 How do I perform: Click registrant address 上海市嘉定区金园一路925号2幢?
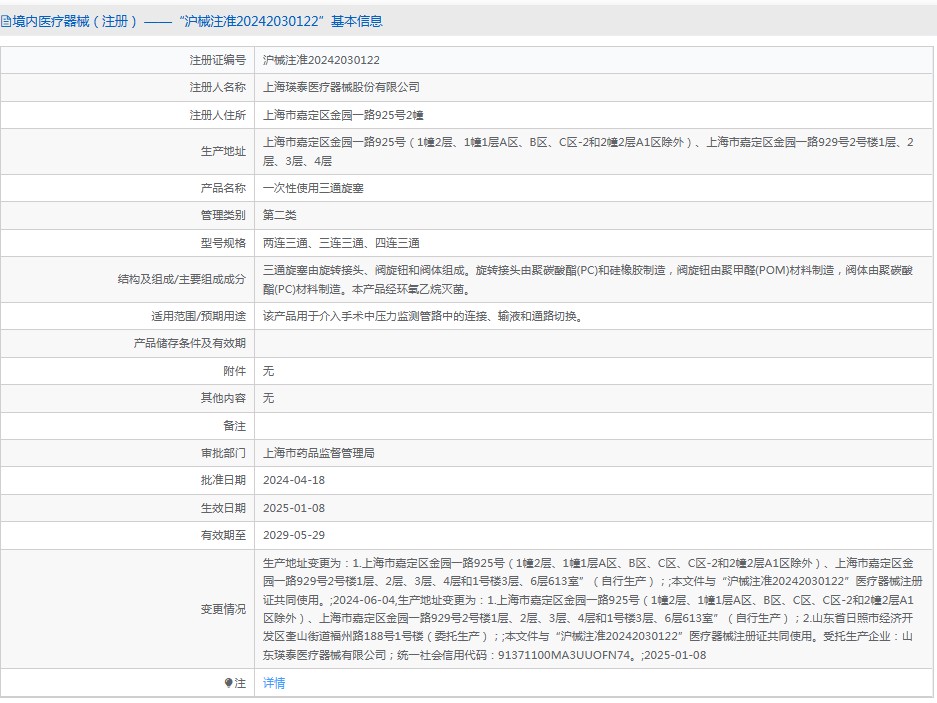tap(343, 115)
